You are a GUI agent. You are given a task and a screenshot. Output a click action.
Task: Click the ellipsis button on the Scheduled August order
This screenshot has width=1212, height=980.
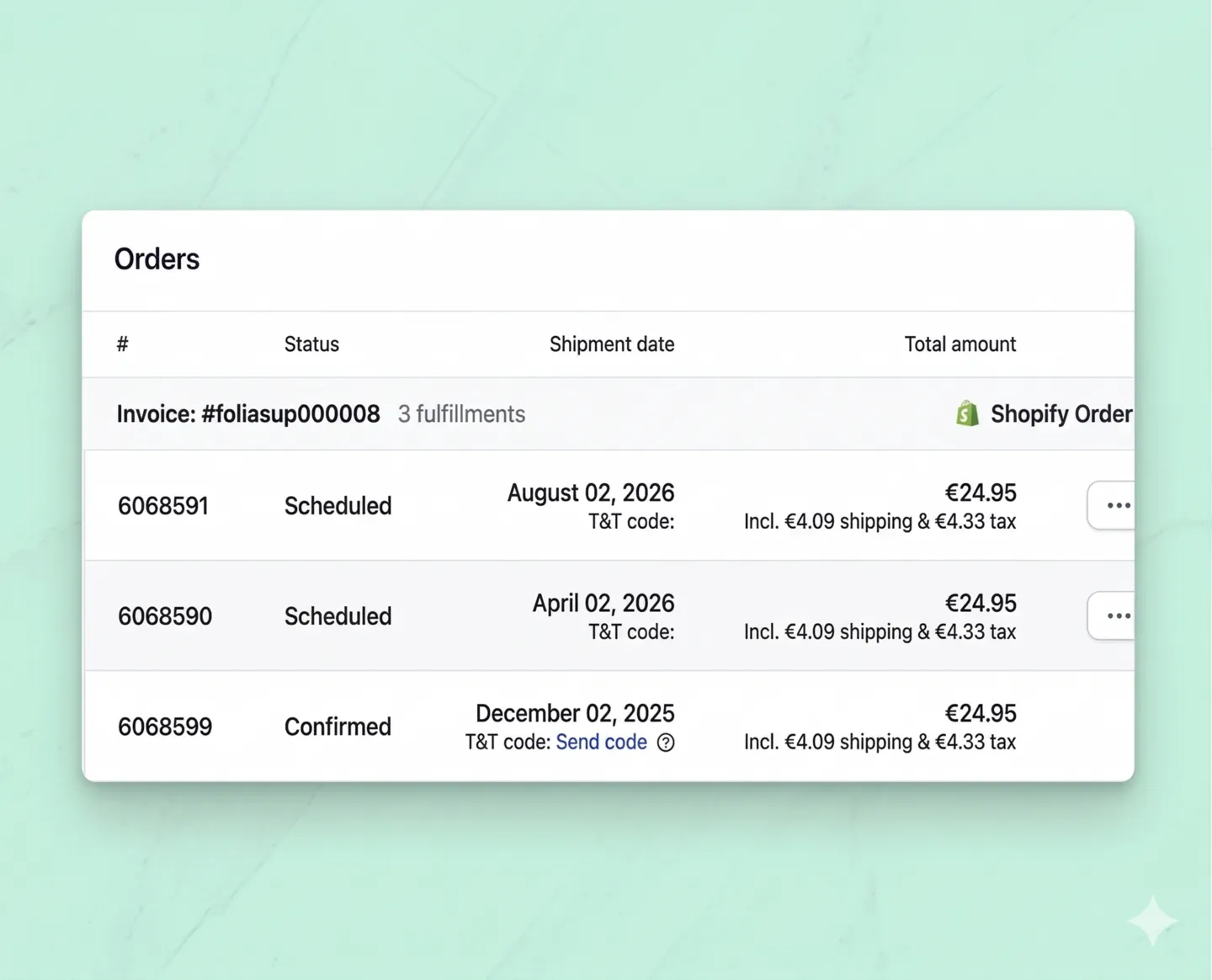pos(1119,504)
